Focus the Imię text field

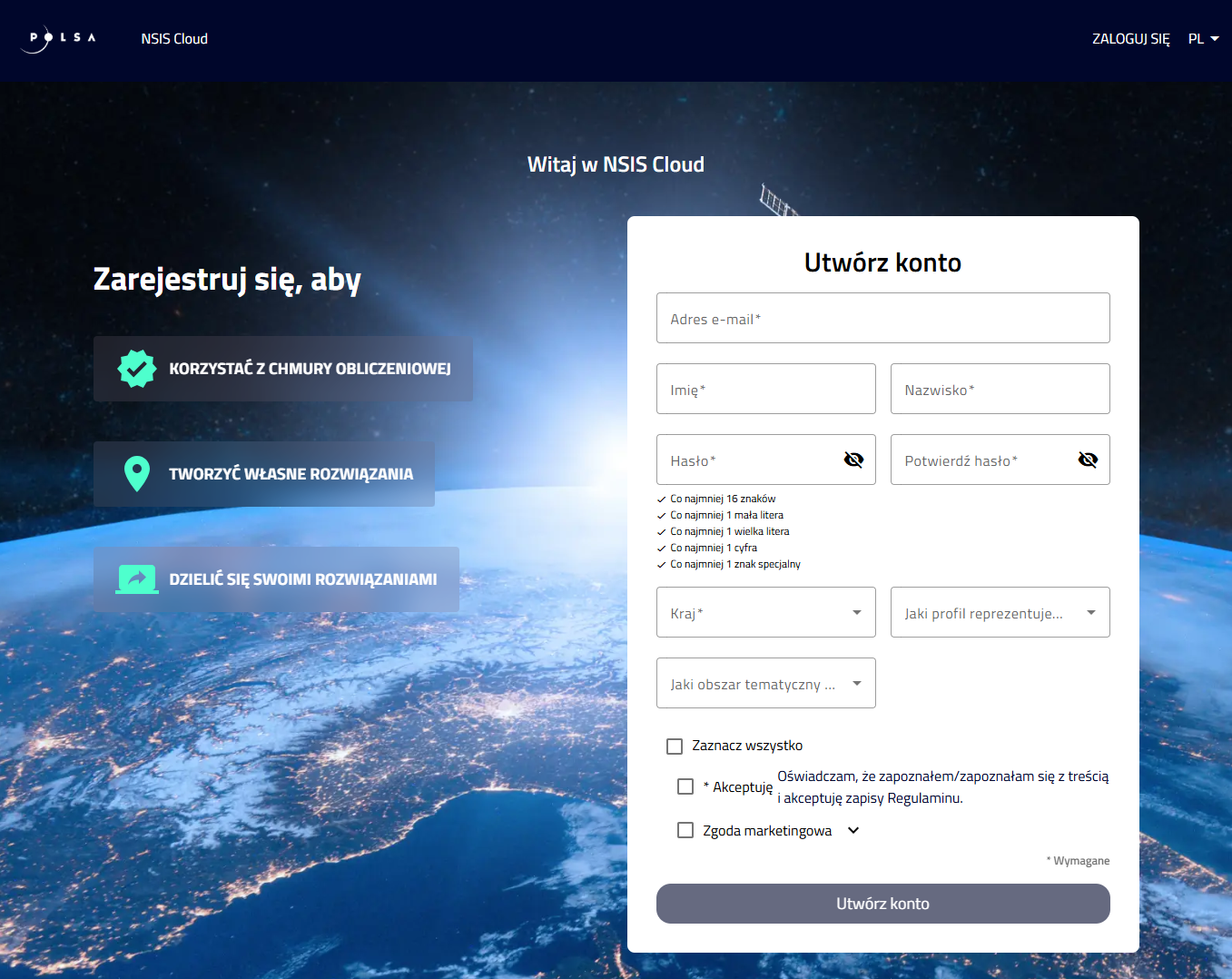tap(765, 389)
